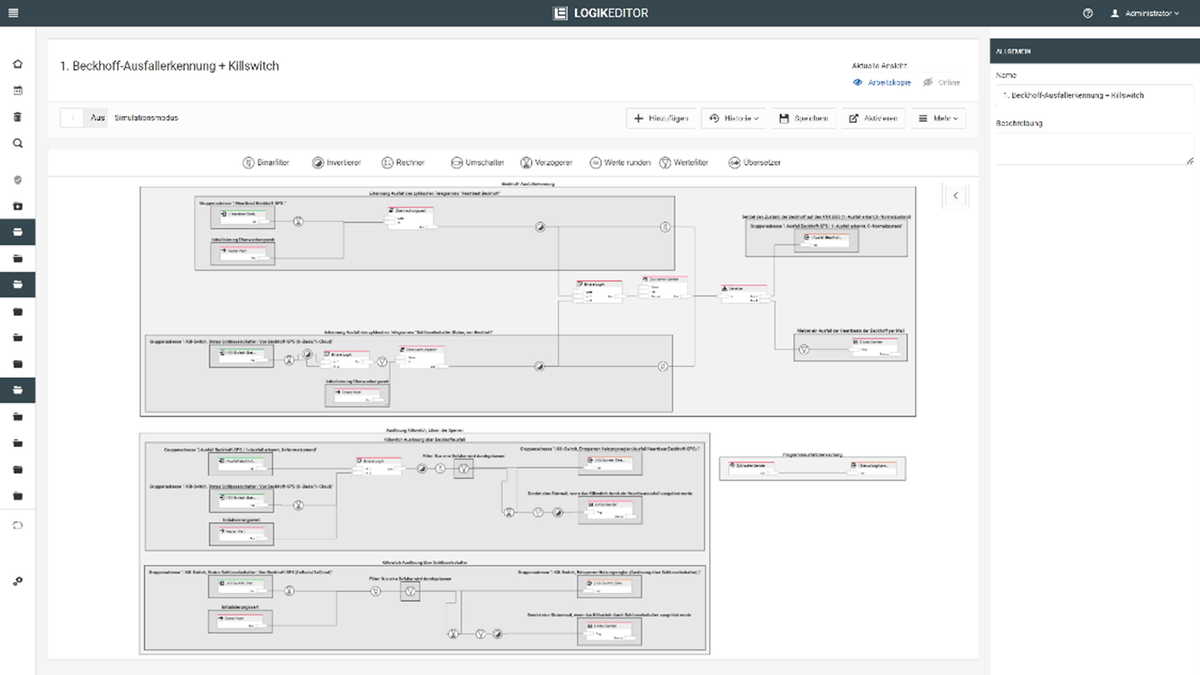Open the shield icon in the sidebar
1200x675 pixels.
[17, 180]
